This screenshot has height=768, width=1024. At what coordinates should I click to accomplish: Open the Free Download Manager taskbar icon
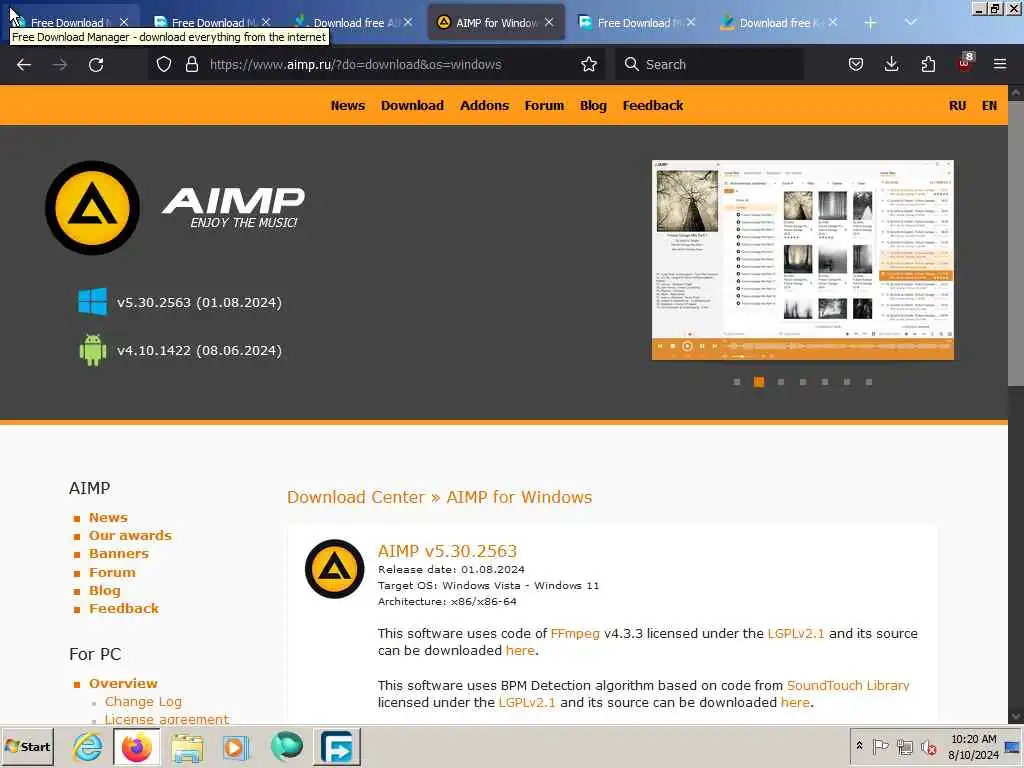click(x=336, y=747)
